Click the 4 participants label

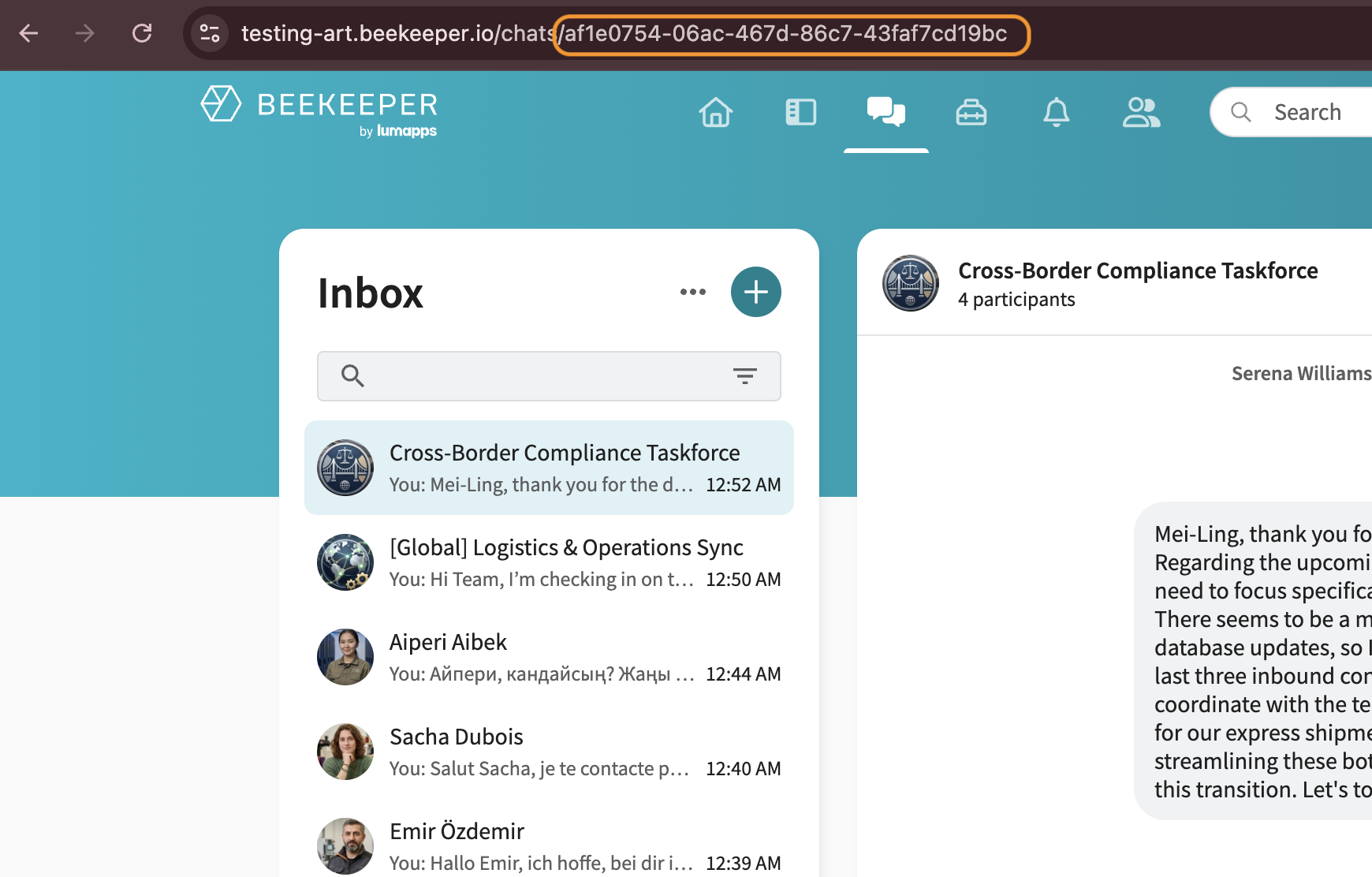pyautogui.click(x=1016, y=300)
